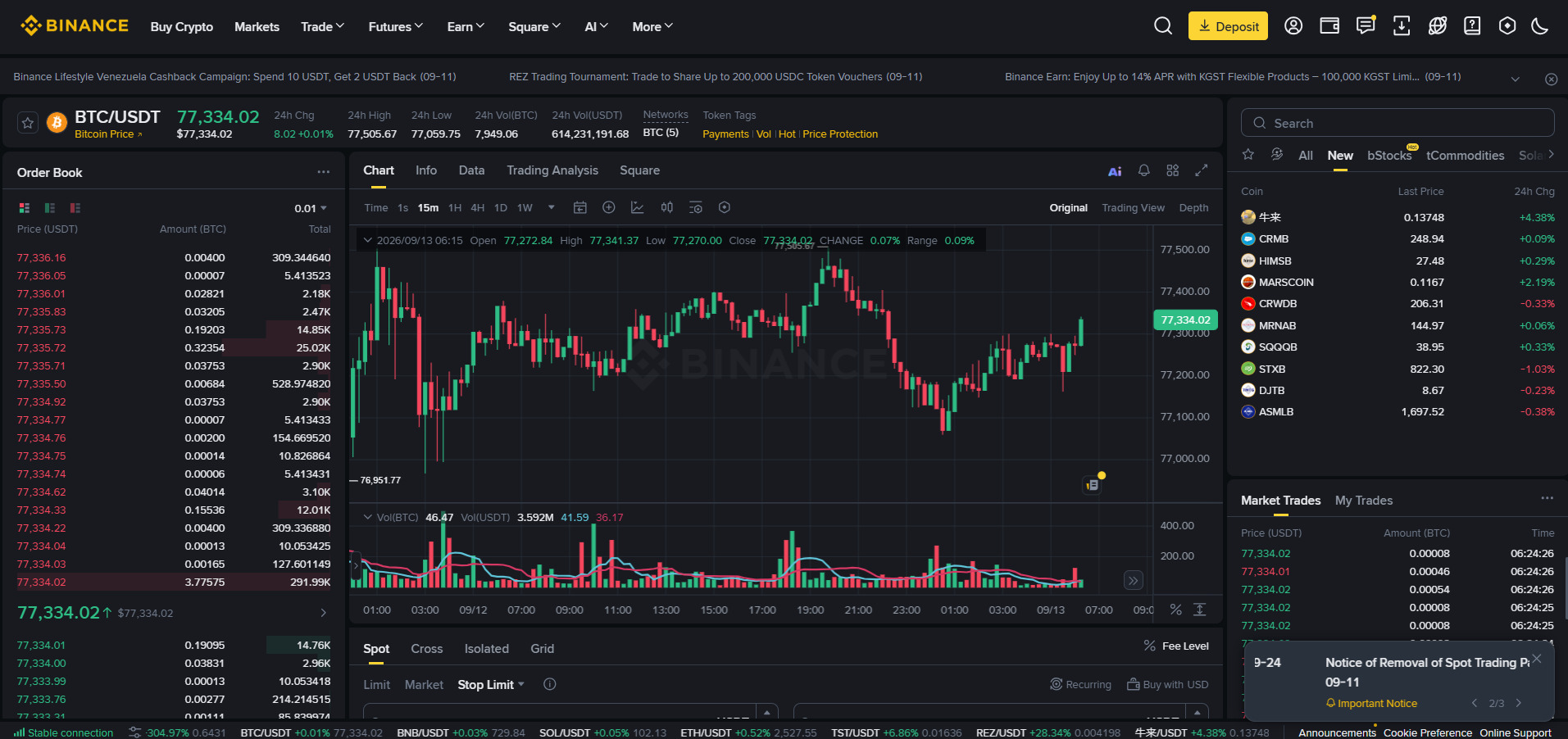Add BTC/USDT to favorites star
Image resolution: width=1568 pixels, height=739 pixels.
(x=28, y=123)
